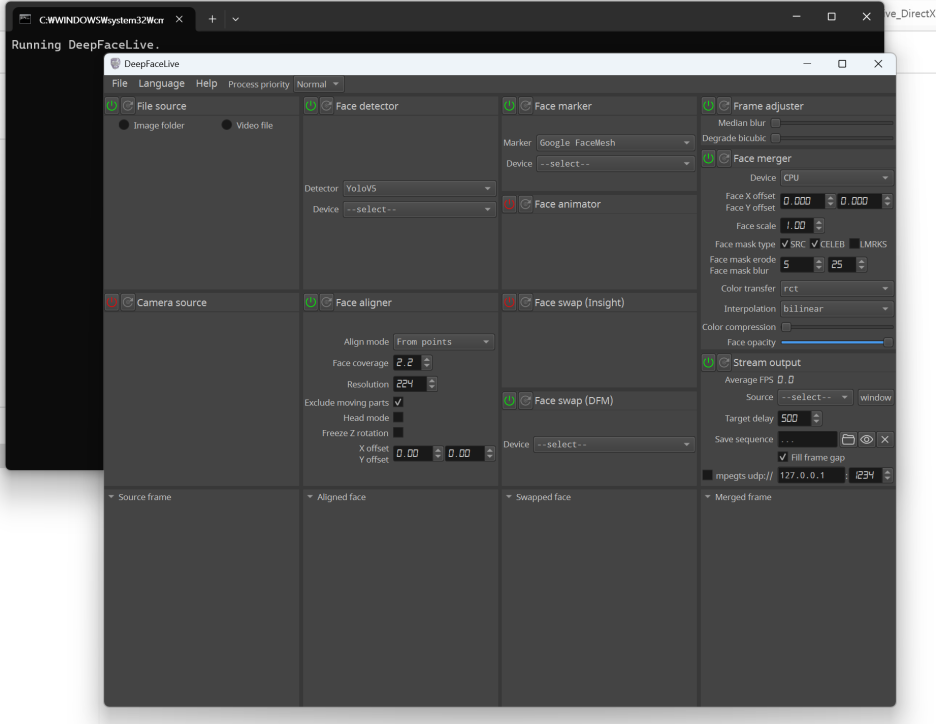Screen dimensions: 936x724
Task: Toggle Fill frame gap checkbox
Action: coord(783,457)
